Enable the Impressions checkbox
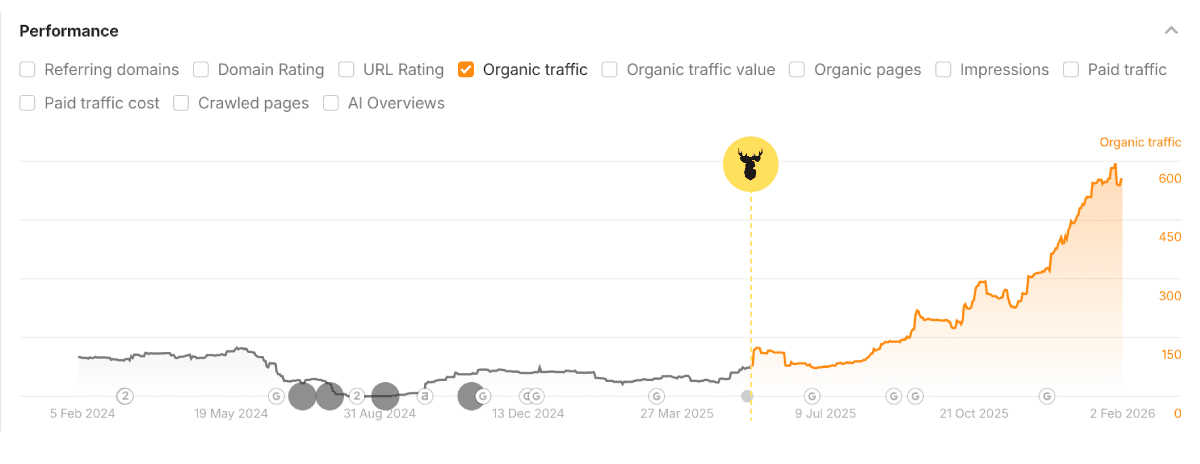The width and height of the screenshot is (1200, 464). pos(943,70)
